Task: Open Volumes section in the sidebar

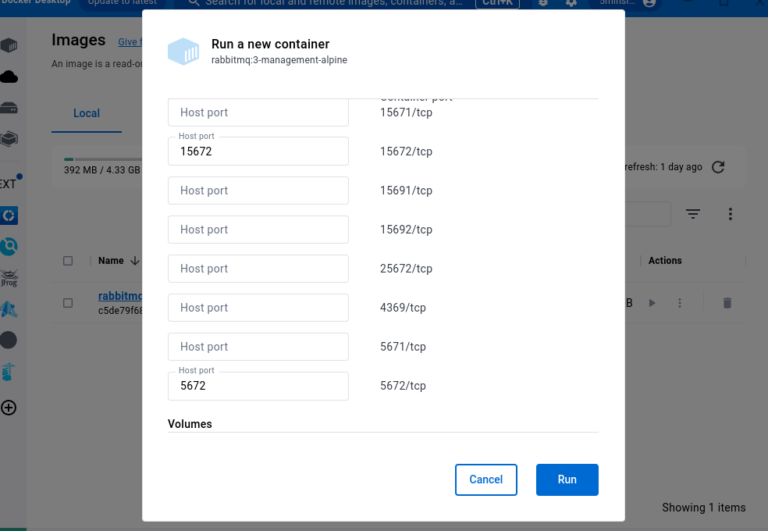Action: click(x=9, y=108)
